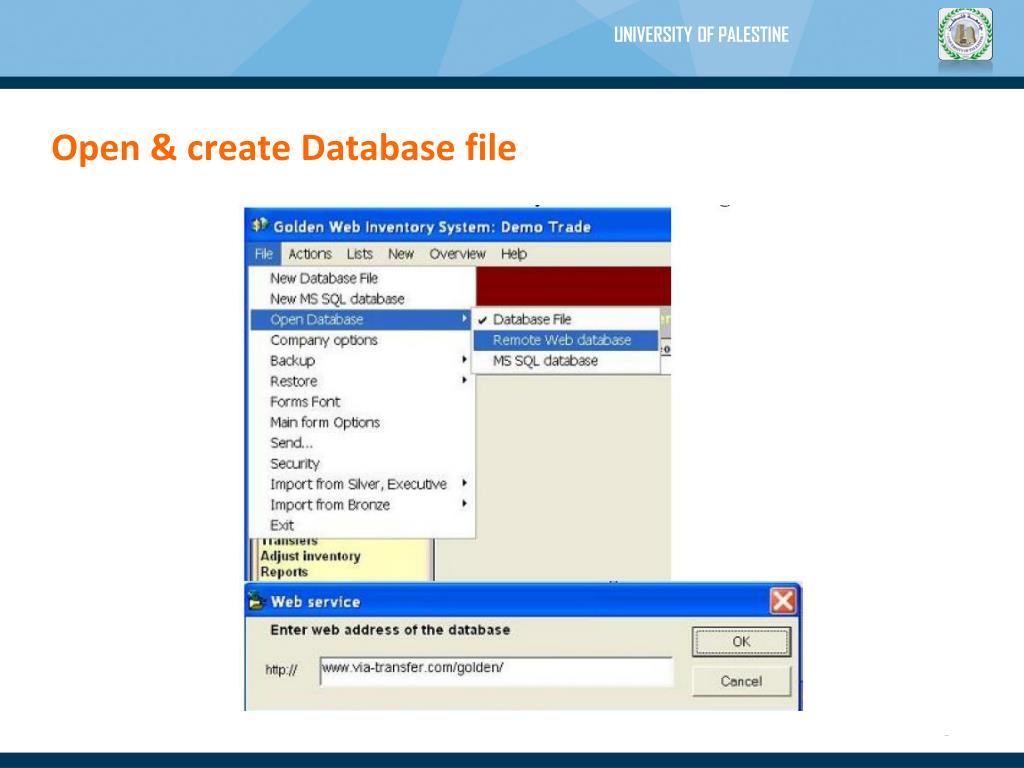Open Company options
1024x768 pixels.
click(x=362, y=340)
